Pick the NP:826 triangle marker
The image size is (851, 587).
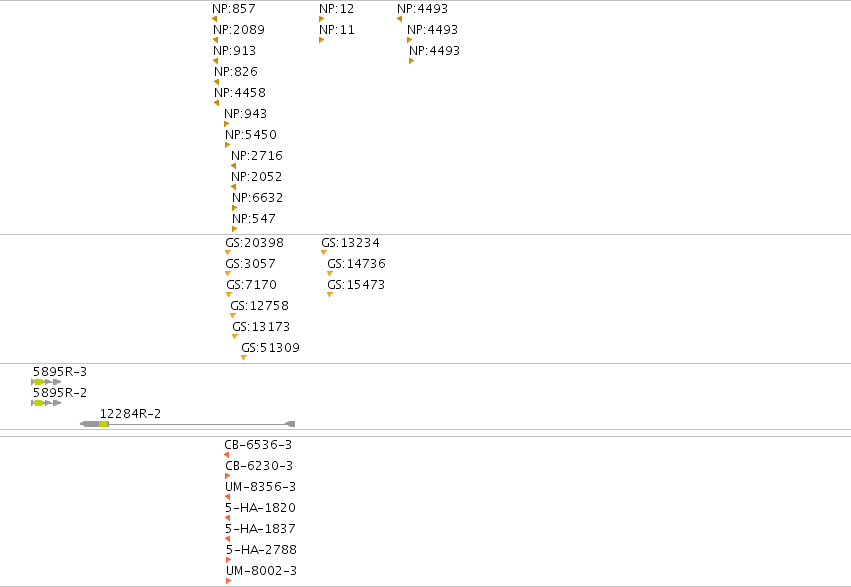[217, 82]
